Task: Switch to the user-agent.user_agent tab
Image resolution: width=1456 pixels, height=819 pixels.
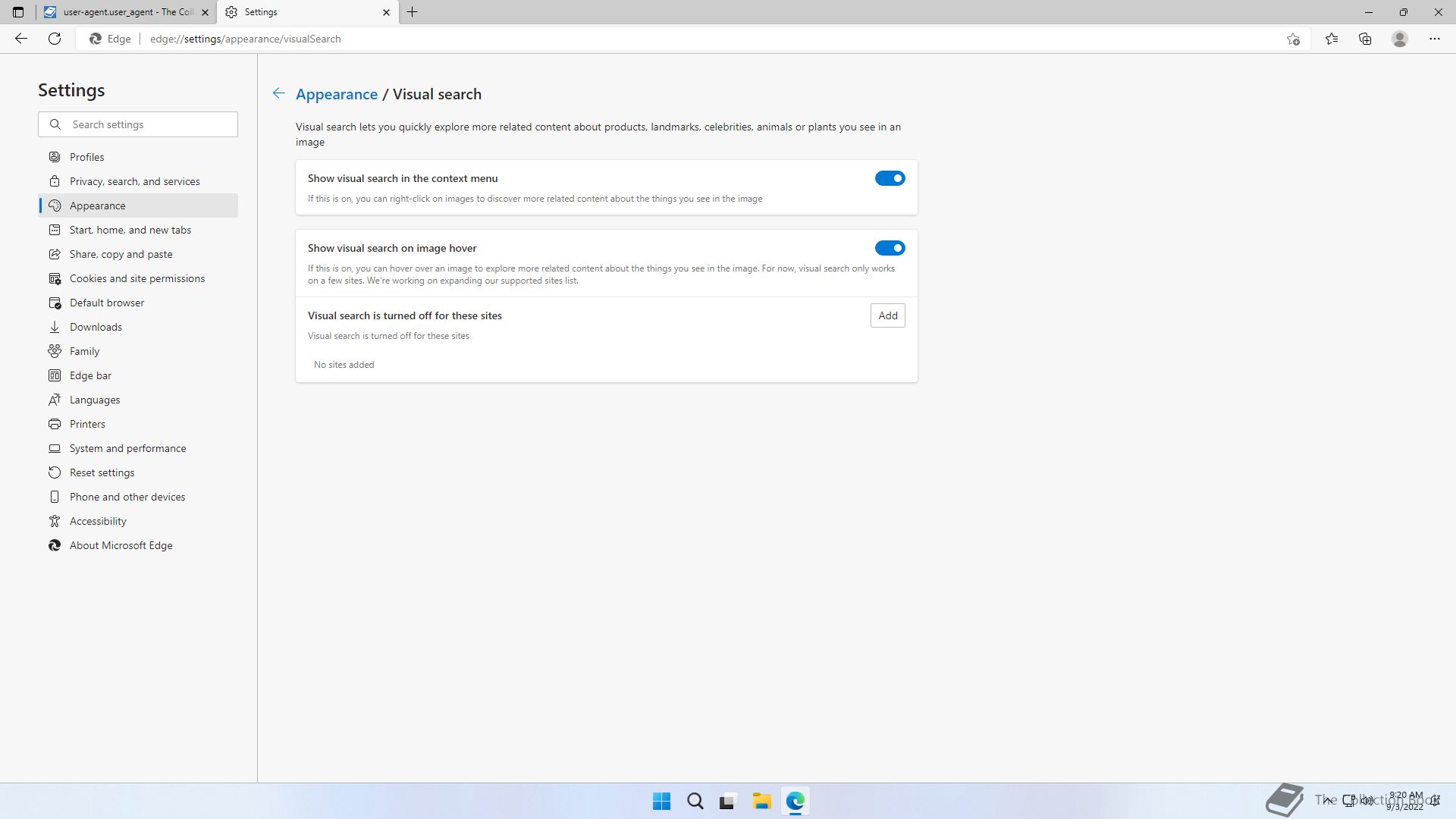Action: pyautogui.click(x=125, y=12)
